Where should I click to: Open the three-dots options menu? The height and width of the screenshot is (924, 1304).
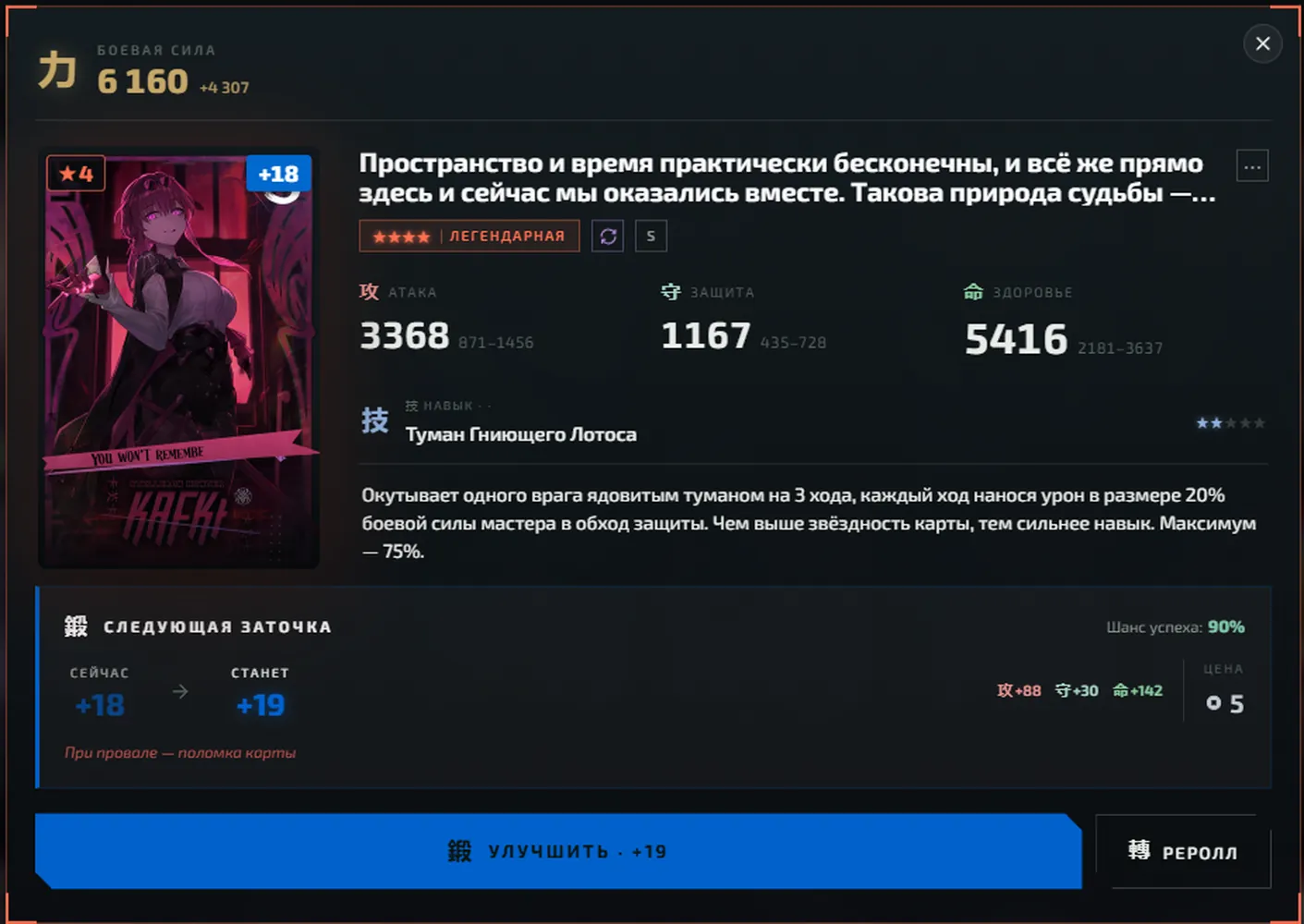(1252, 166)
